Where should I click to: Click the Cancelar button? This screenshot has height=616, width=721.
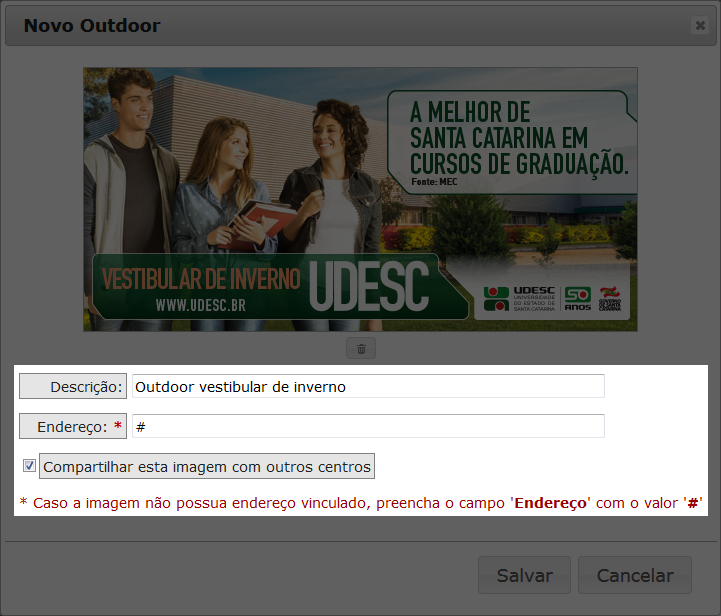[x=635, y=575]
